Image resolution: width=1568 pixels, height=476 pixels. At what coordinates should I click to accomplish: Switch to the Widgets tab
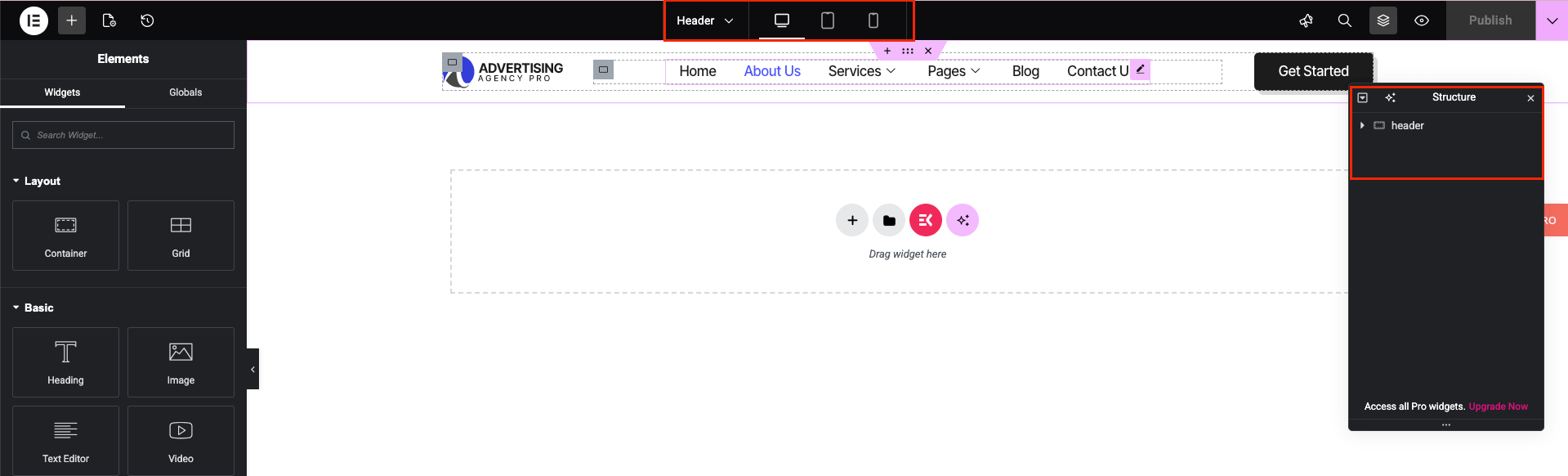pos(62,92)
